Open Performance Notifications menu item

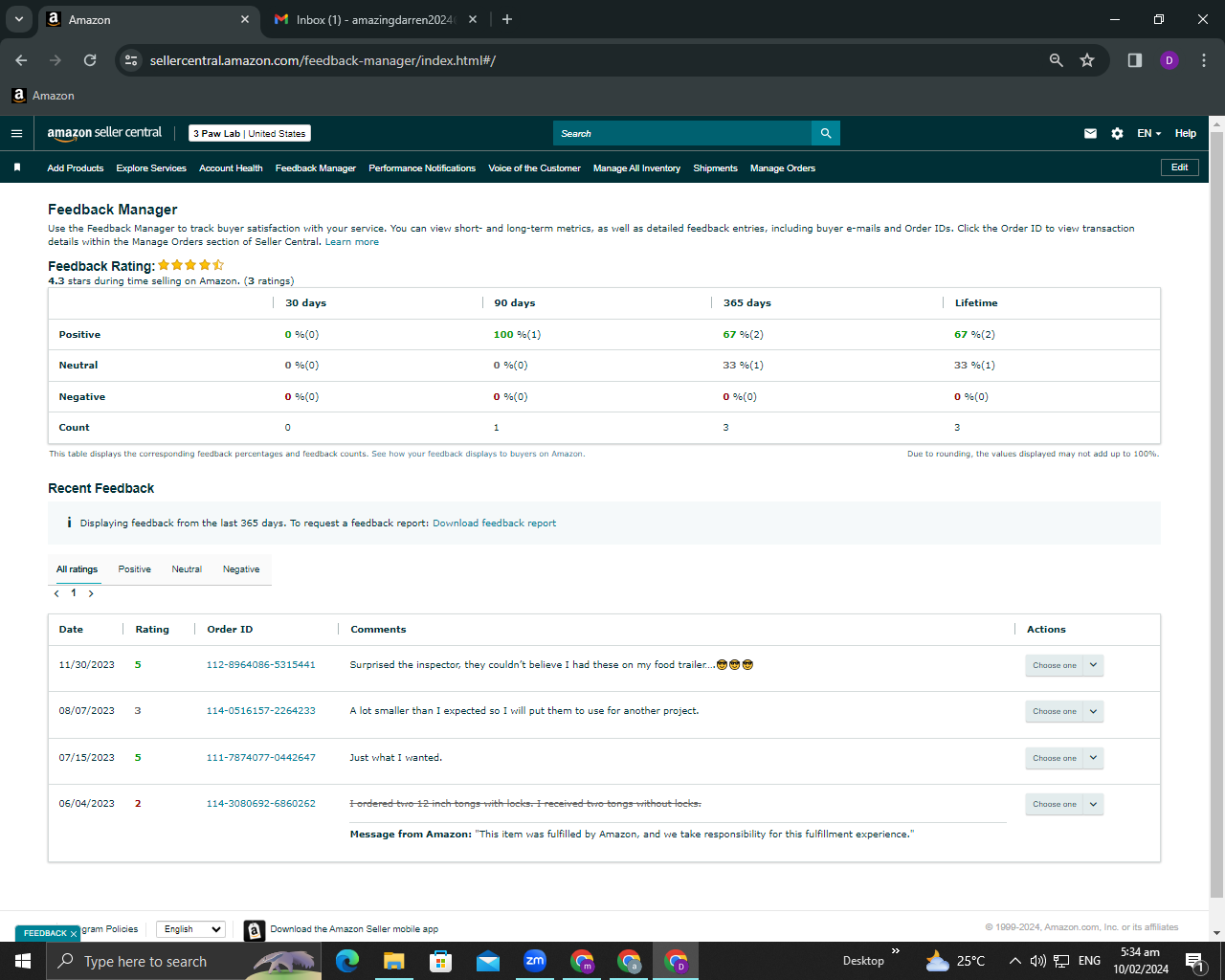tap(422, 168)
